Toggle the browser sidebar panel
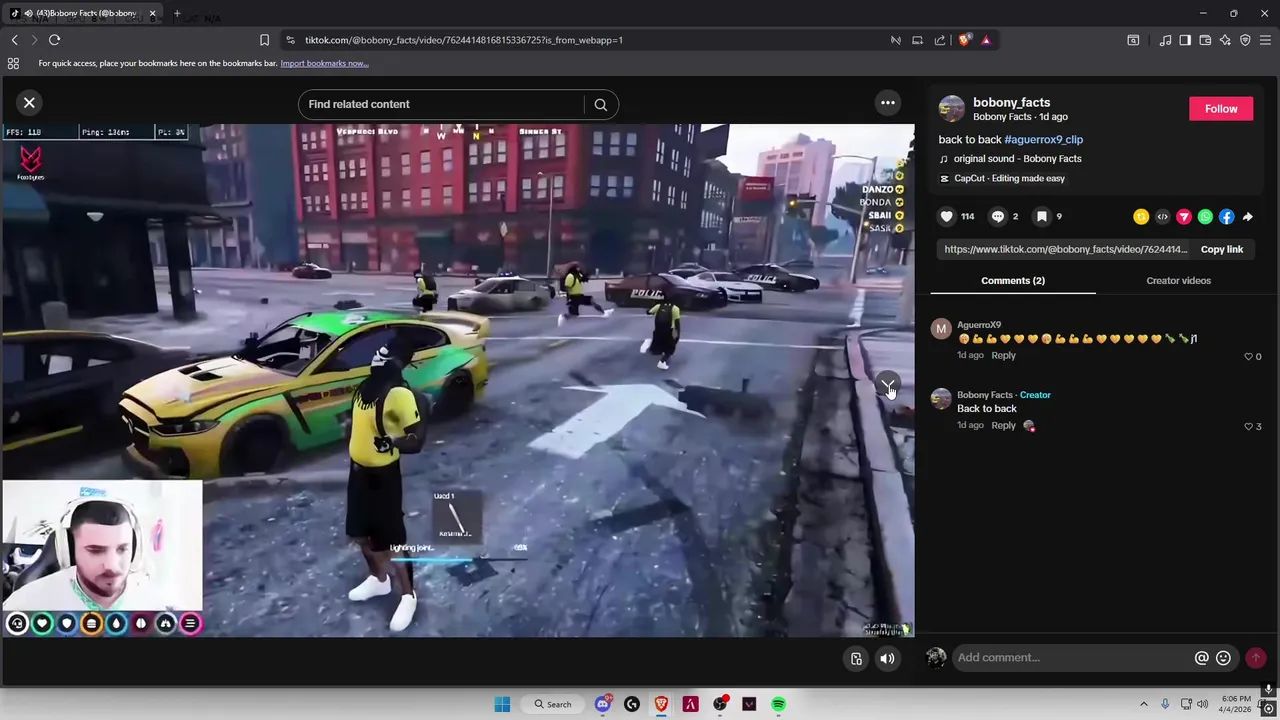This screenshot has height=720, width=1280. [1185, 40]
